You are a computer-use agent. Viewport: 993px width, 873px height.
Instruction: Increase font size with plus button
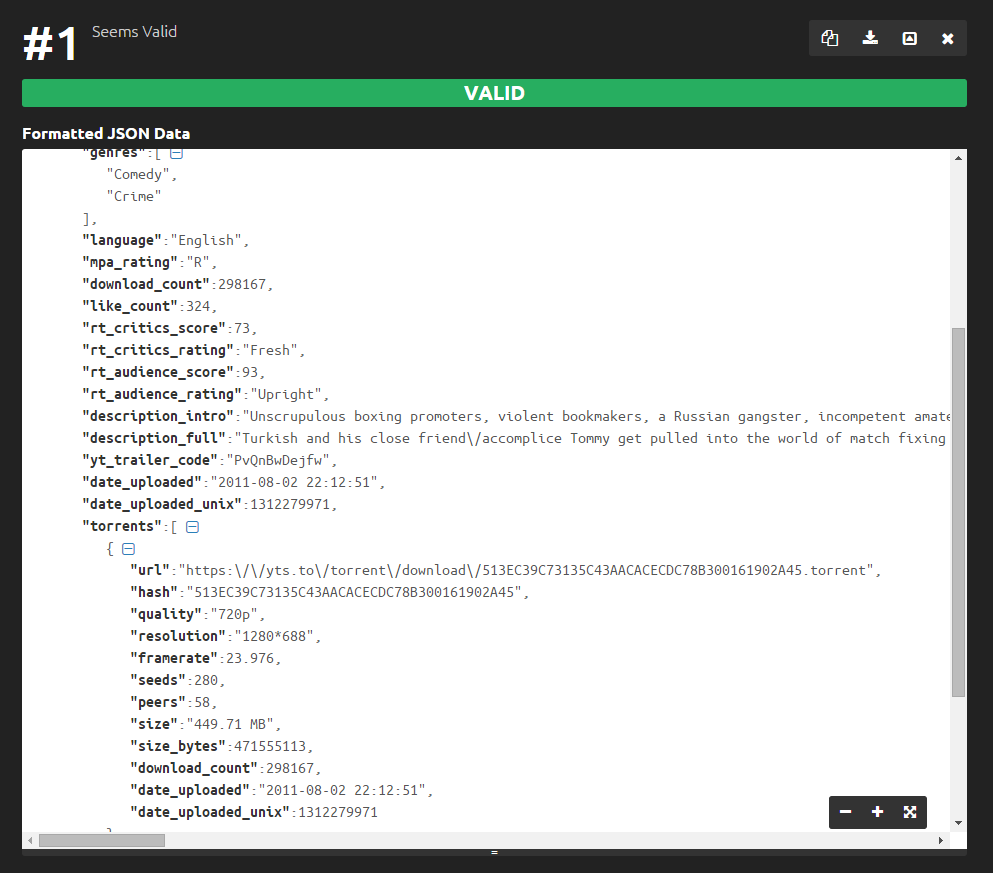[877, 812]
